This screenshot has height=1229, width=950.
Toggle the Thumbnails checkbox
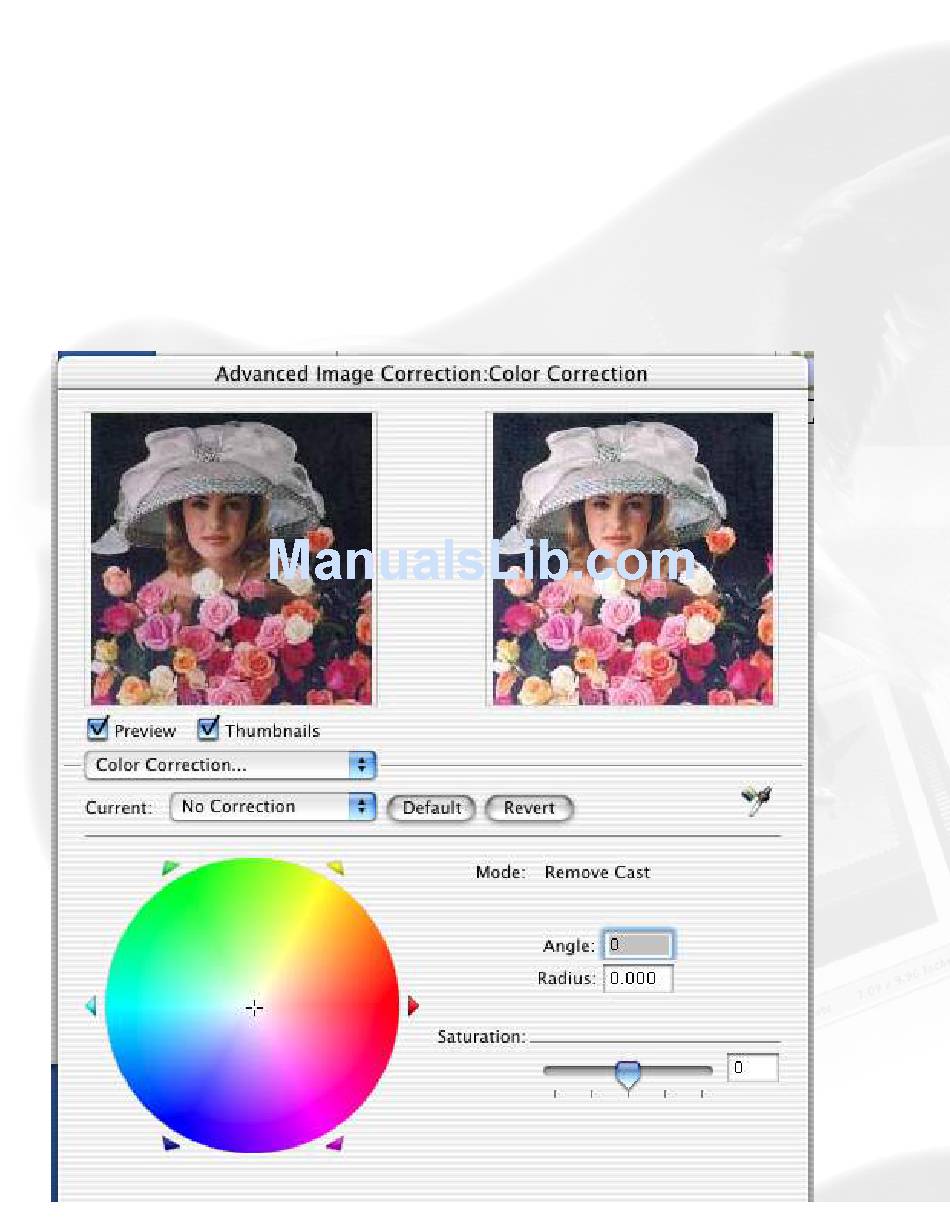[x=208, y=729]
